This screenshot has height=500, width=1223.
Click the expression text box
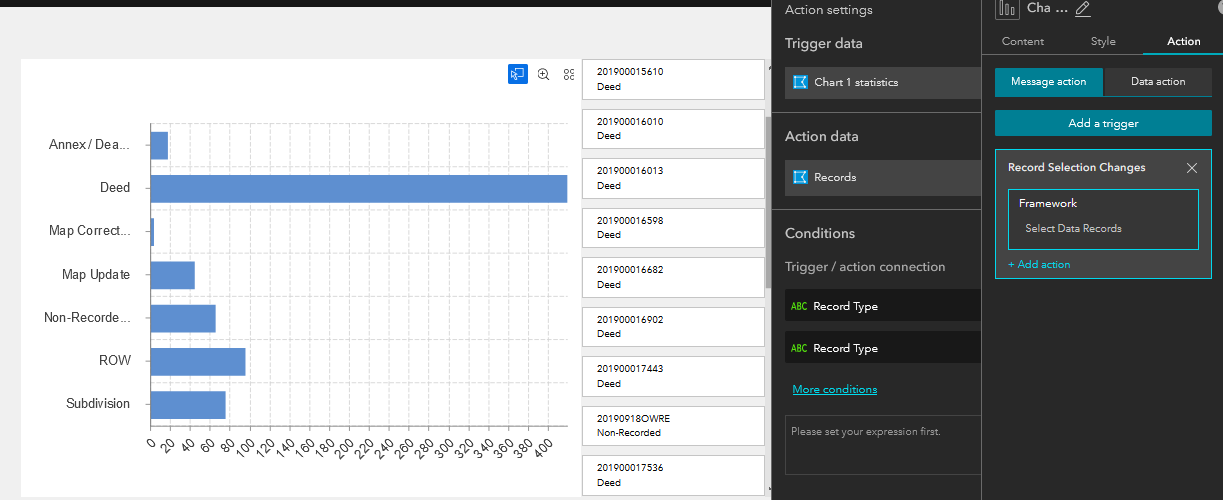point(883,444)
